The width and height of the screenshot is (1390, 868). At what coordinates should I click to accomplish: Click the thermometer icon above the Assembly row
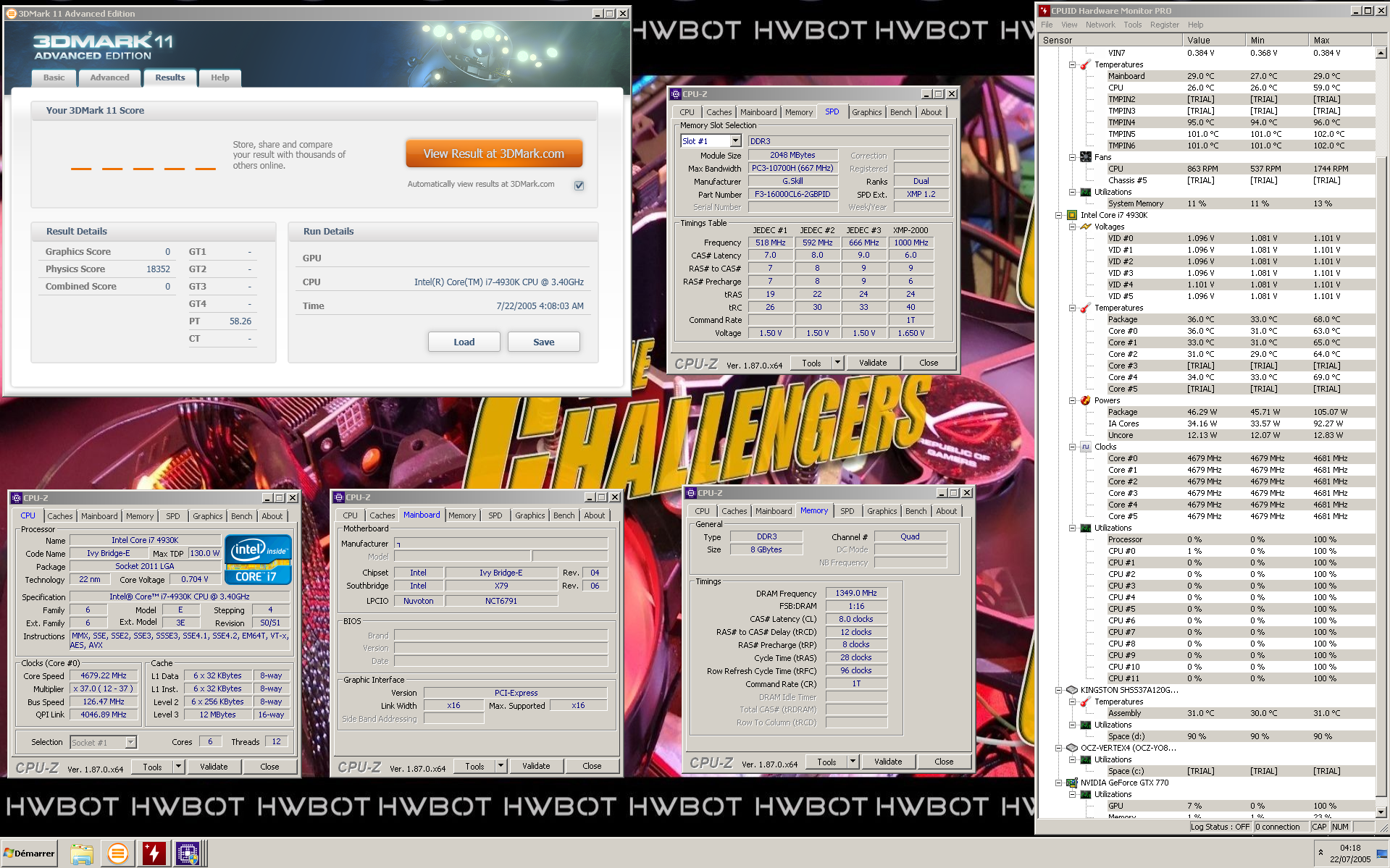click(x=1085, y=701)
